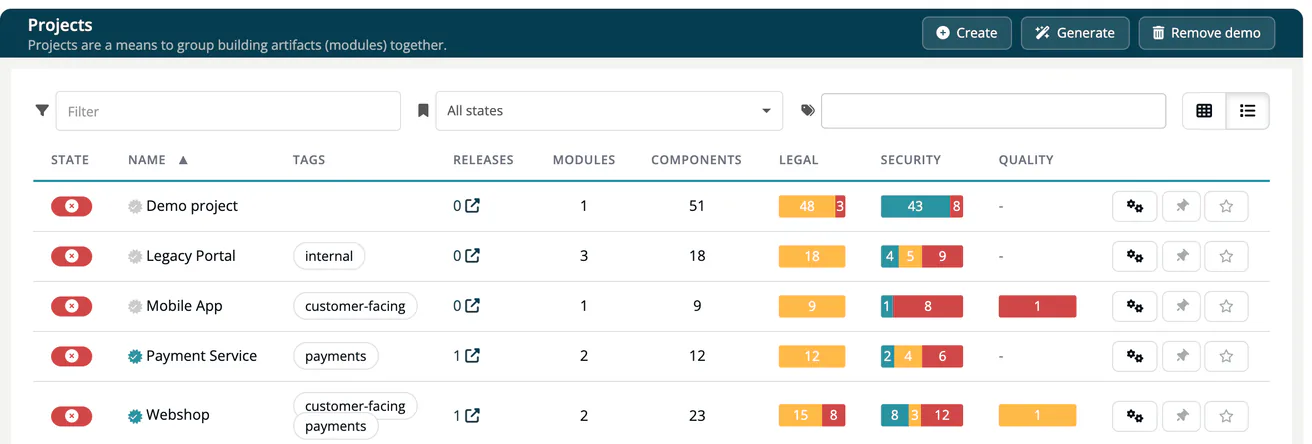Click Payment Service legal bar showing 12
Image resolution: width=1312 pixels, height=444 pixels.
[812, 356]
